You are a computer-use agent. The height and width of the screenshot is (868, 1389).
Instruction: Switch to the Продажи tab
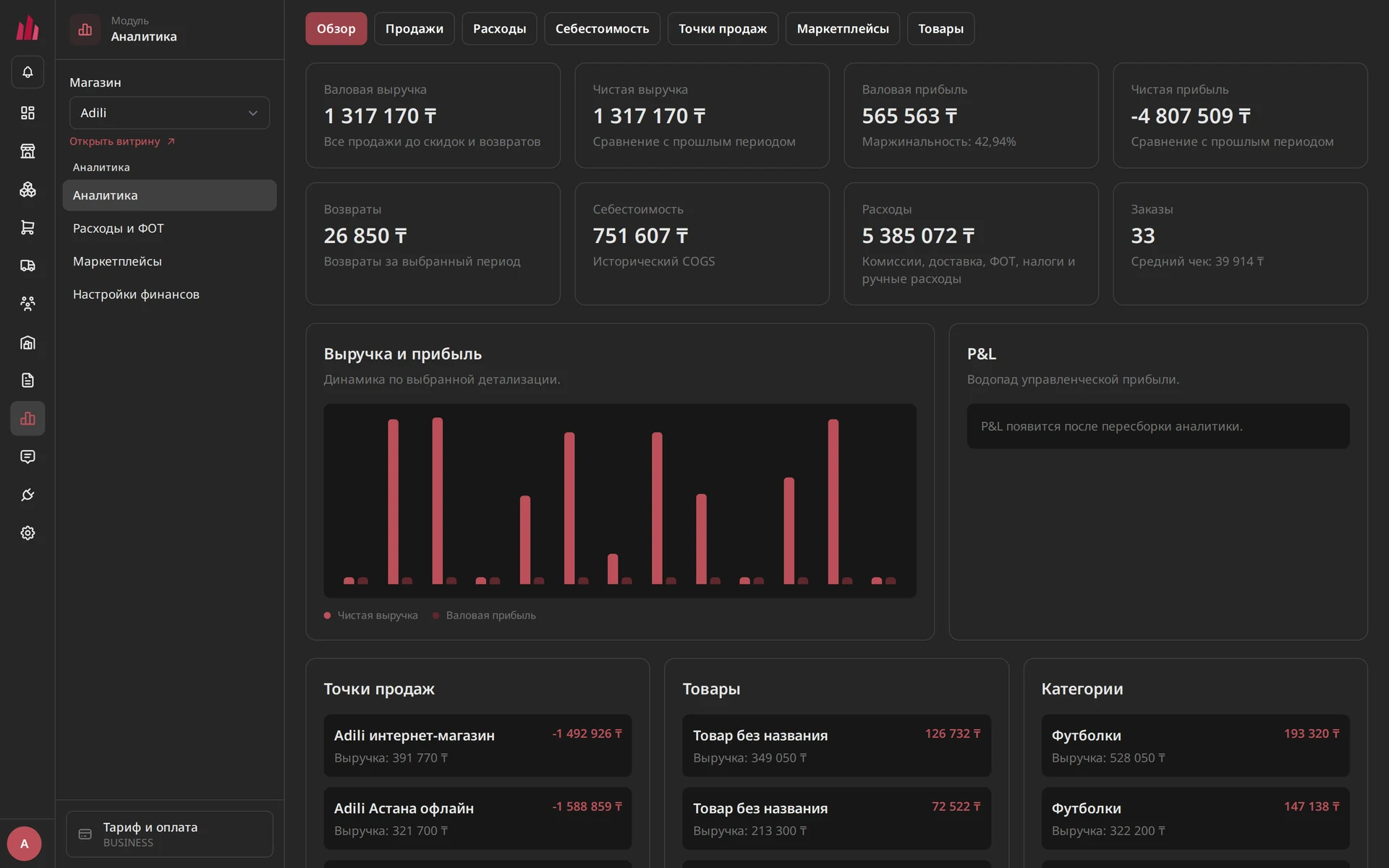click(414, 29)
